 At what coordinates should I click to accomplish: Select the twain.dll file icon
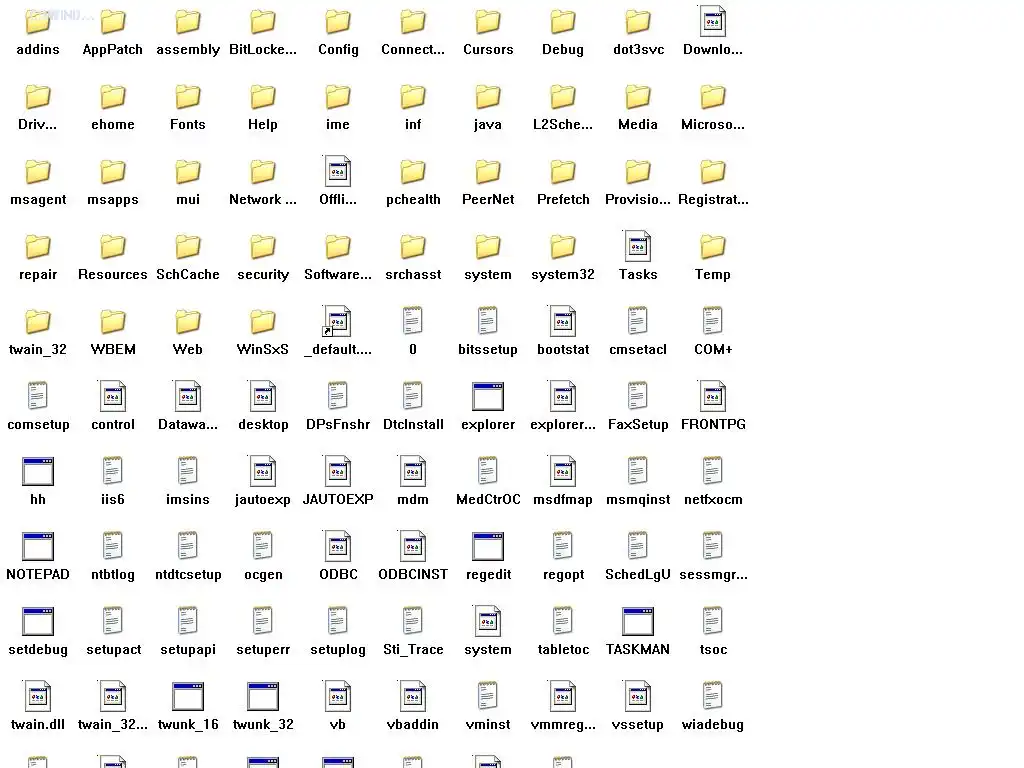click(37, 697)
